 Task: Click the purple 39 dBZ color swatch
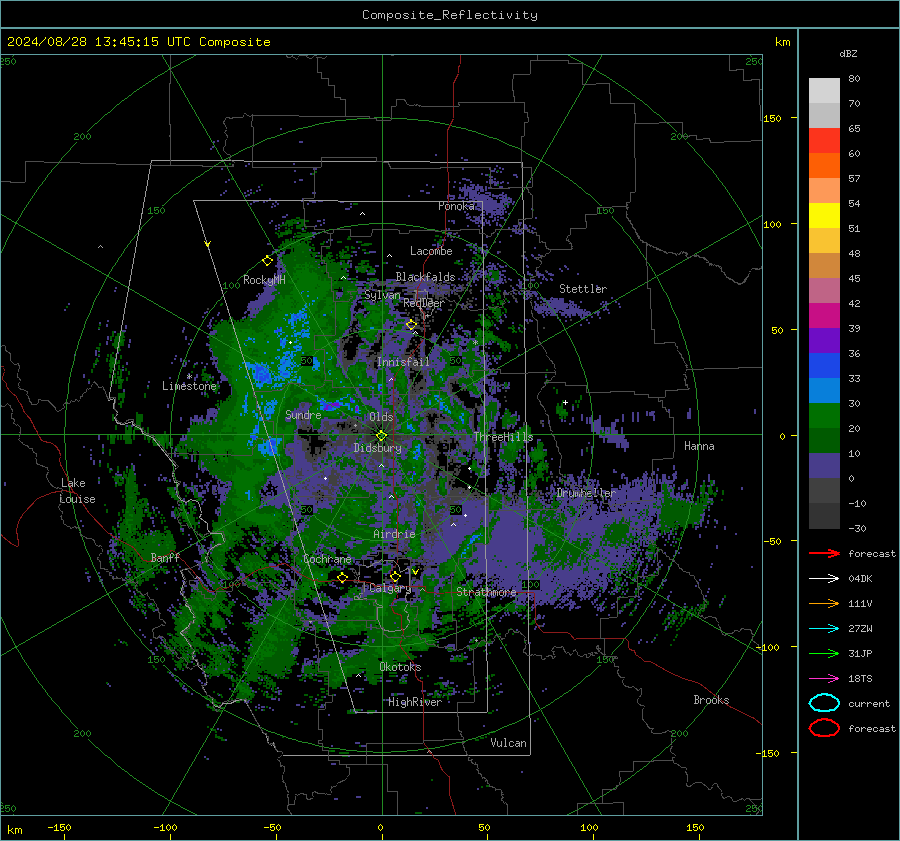click(824, 340)
